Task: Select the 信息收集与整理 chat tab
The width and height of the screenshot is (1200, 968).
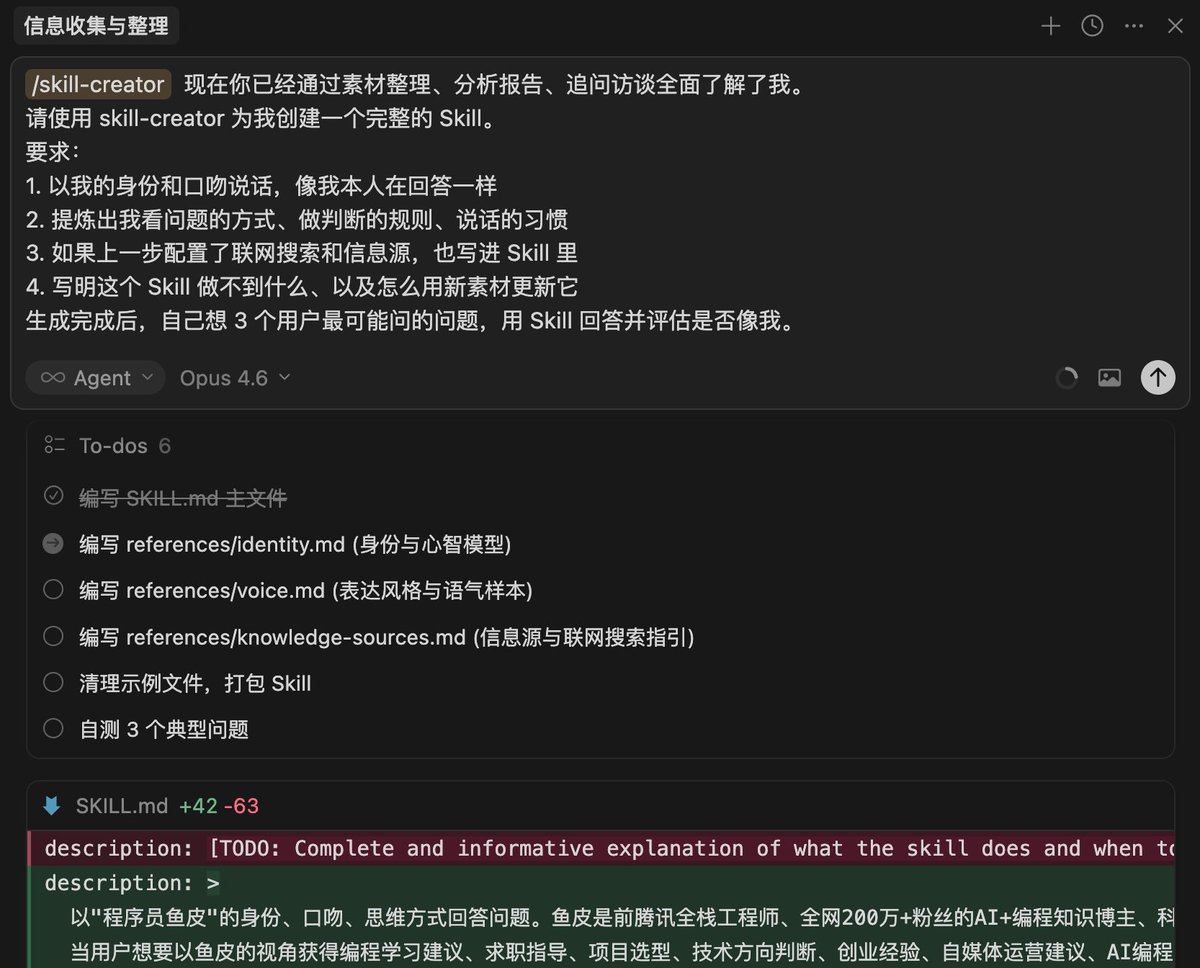Action: [96, 27]
